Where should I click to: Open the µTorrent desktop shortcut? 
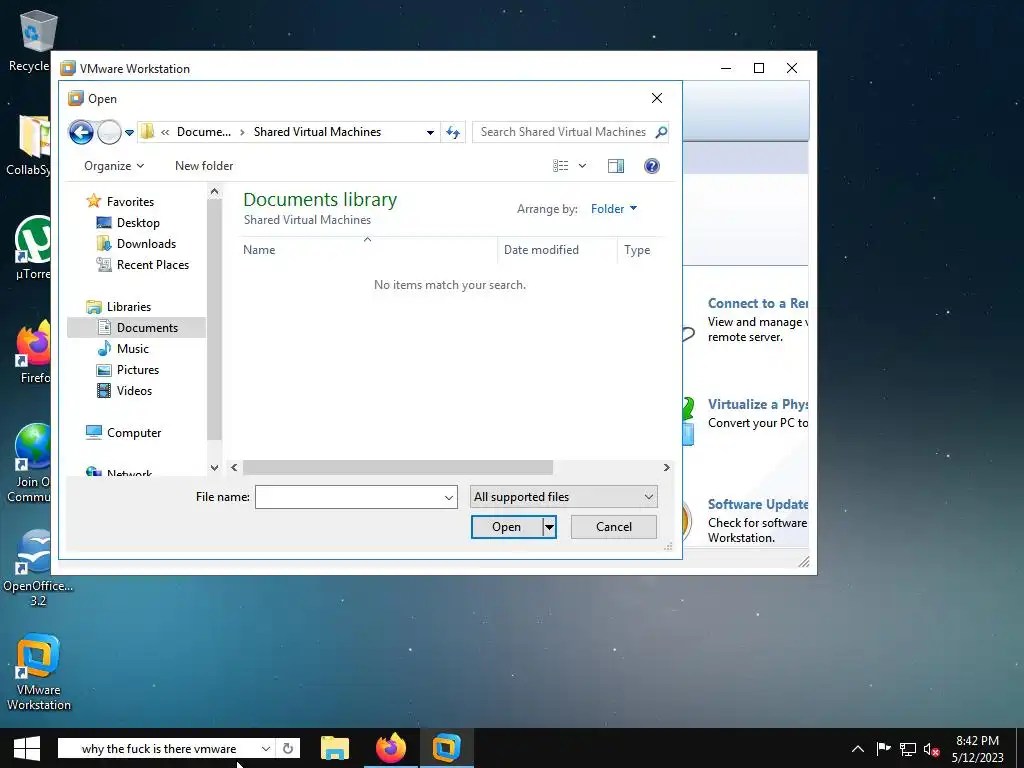click(x=33, y=248)
